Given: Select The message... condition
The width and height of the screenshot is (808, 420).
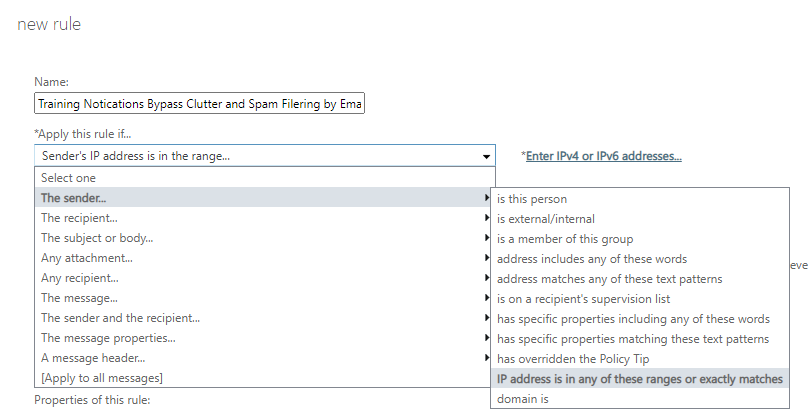Looking at the screenshot, I should [263, 298].
